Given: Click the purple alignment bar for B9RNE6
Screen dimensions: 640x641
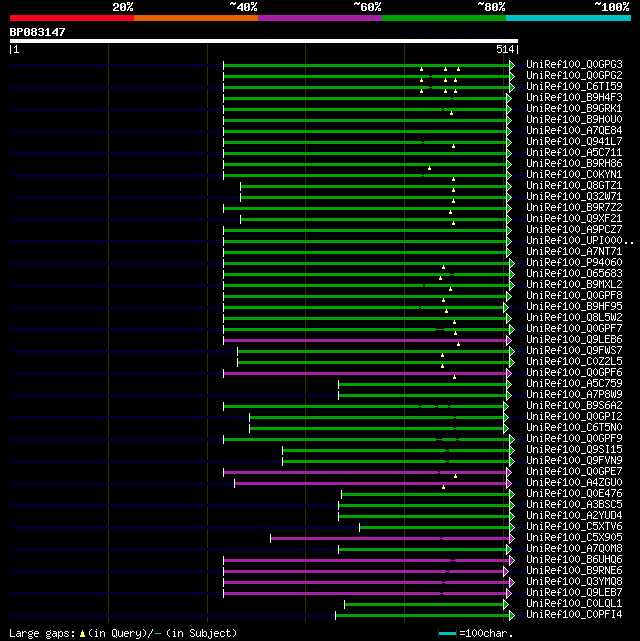Looking at the screenshot, I should tap(363, 572).
